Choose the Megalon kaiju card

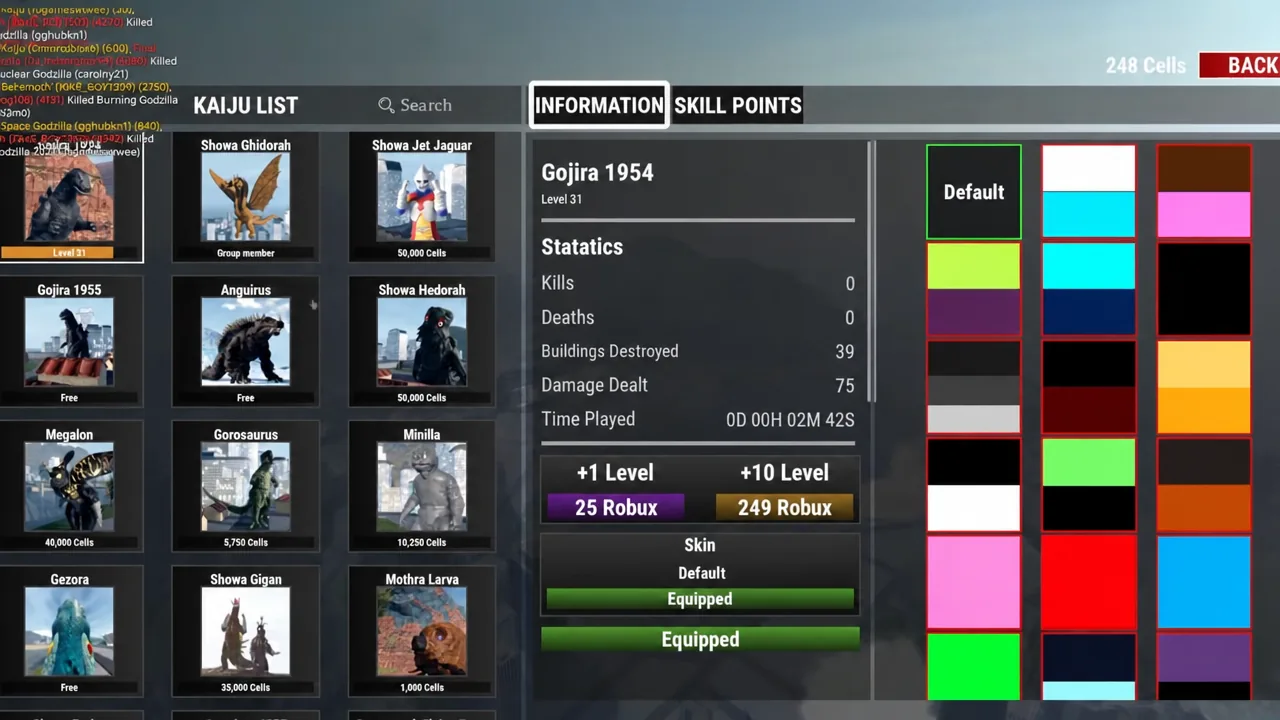(x=69, y=487)
